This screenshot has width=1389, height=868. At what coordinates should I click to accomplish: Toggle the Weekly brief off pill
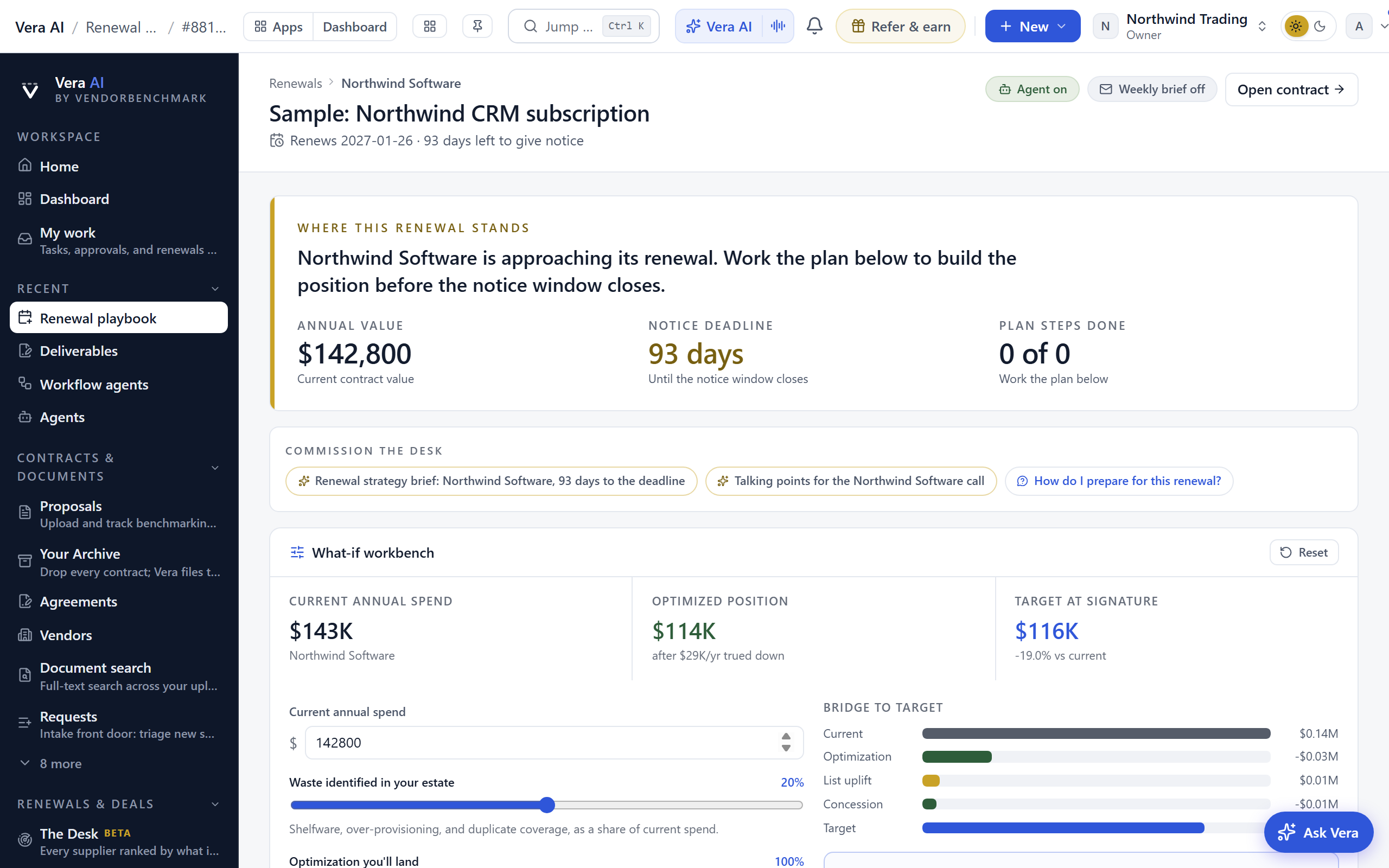(1151, 90)
